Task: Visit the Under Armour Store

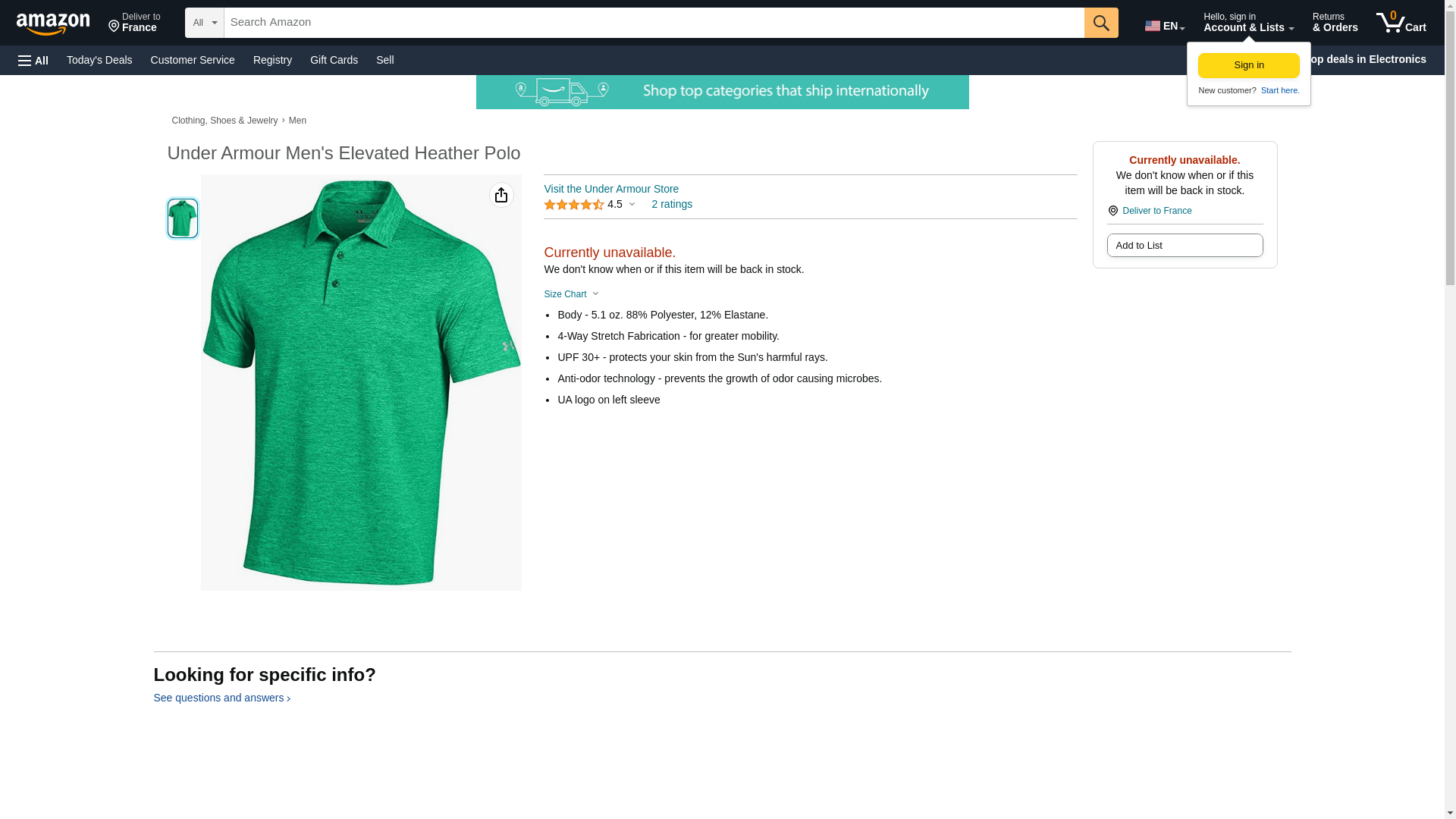Action: tap(611, 189)
